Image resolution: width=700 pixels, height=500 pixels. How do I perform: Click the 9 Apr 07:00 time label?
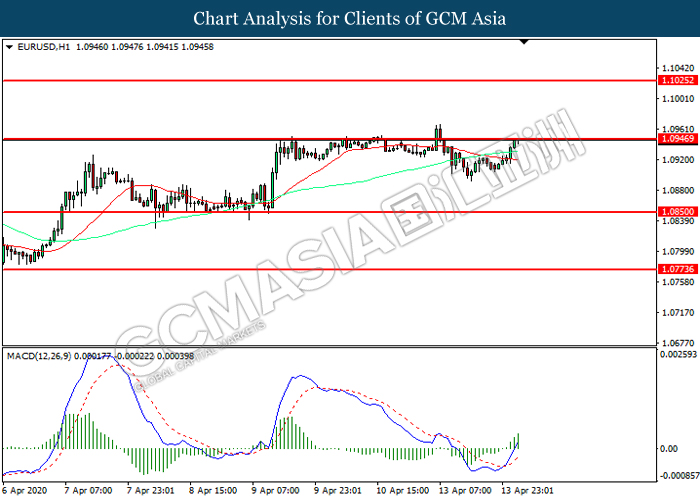click(275, 491)
